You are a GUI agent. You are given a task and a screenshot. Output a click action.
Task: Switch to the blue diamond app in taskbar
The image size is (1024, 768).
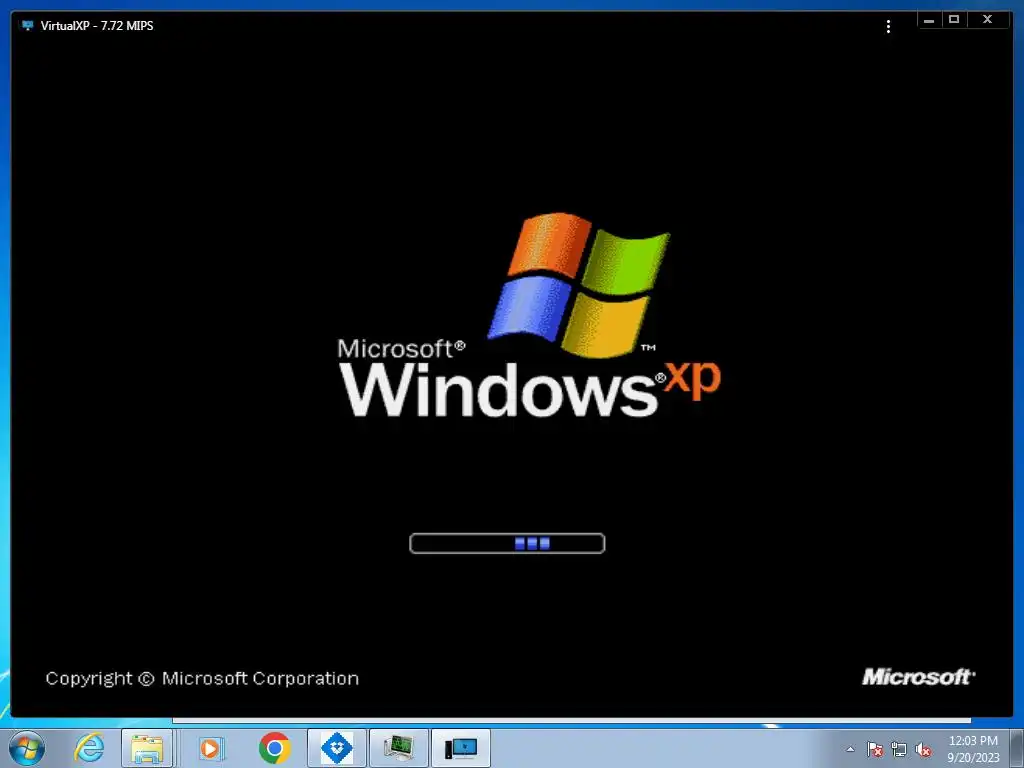[337, 748]
